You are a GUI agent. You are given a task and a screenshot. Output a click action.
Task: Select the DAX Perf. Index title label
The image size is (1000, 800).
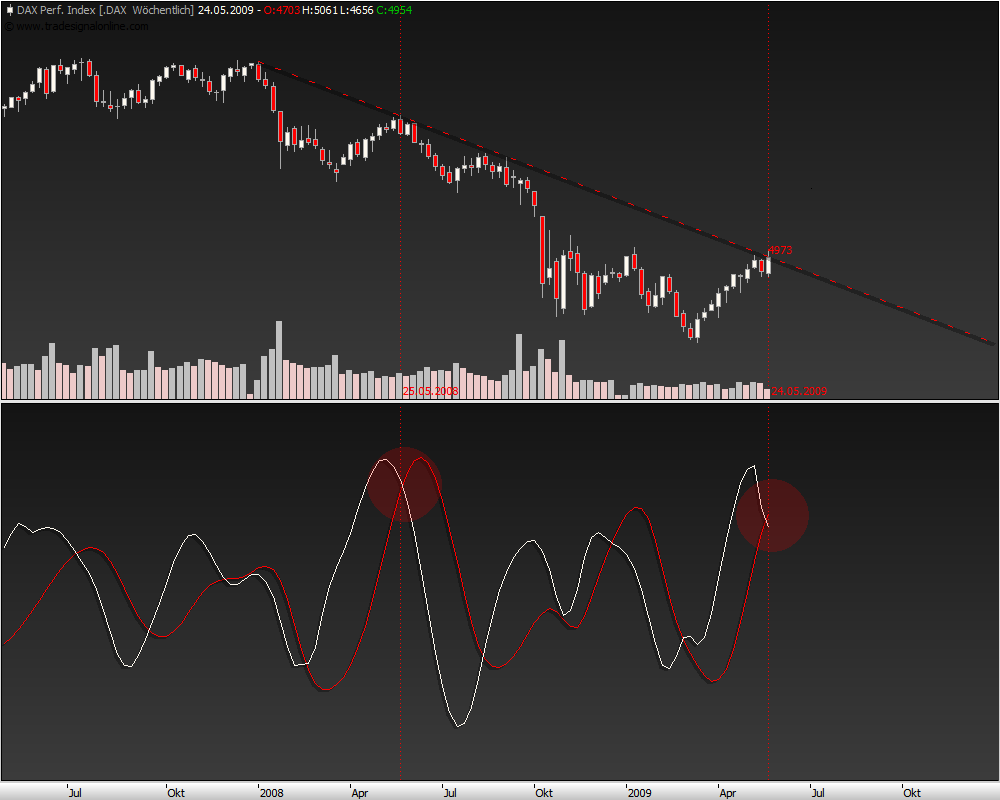[x=55, y=9]
